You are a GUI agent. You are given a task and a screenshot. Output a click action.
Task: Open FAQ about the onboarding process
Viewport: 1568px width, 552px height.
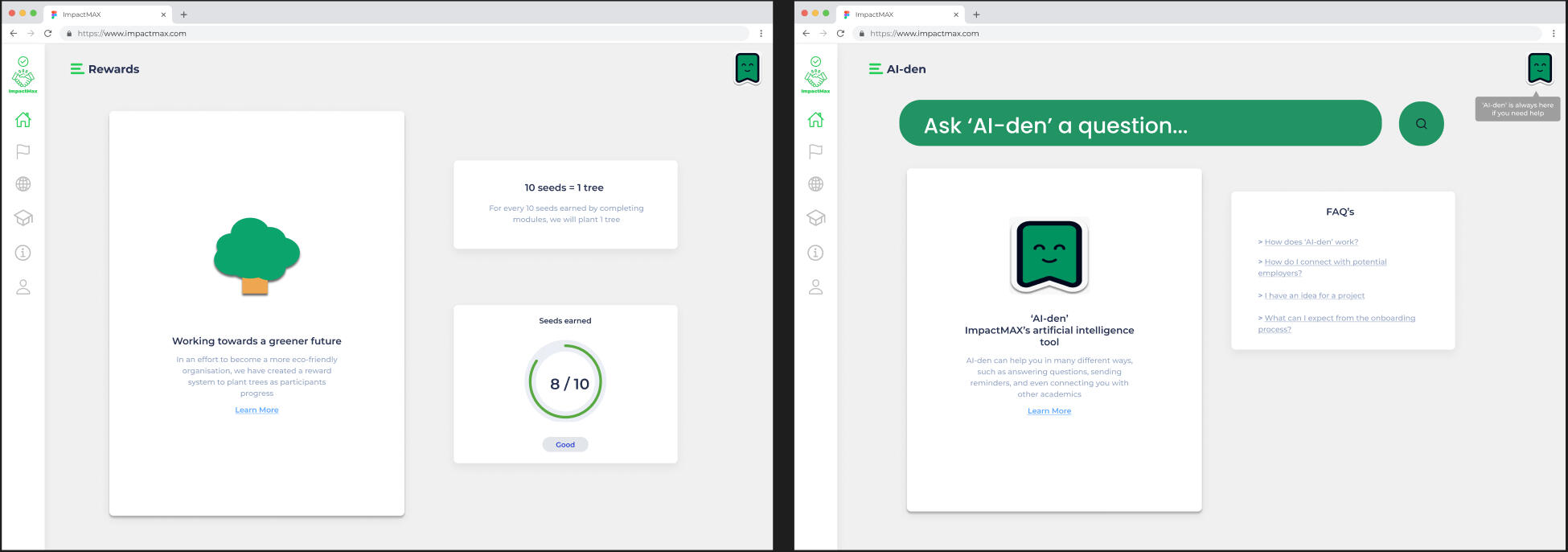[1336, 323]
